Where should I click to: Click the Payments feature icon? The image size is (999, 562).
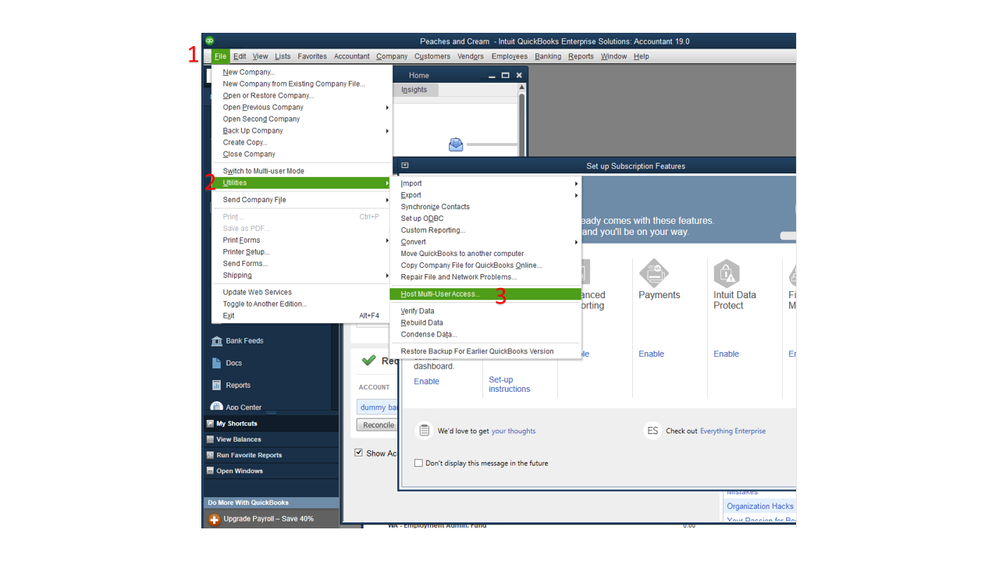654,273
